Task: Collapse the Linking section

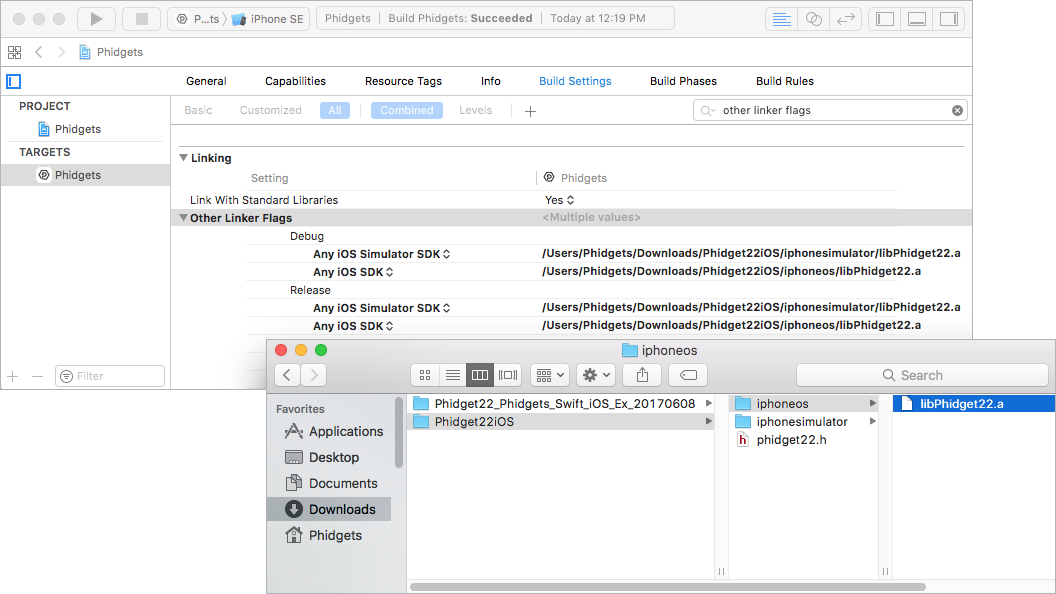Action: pos(183,158)
